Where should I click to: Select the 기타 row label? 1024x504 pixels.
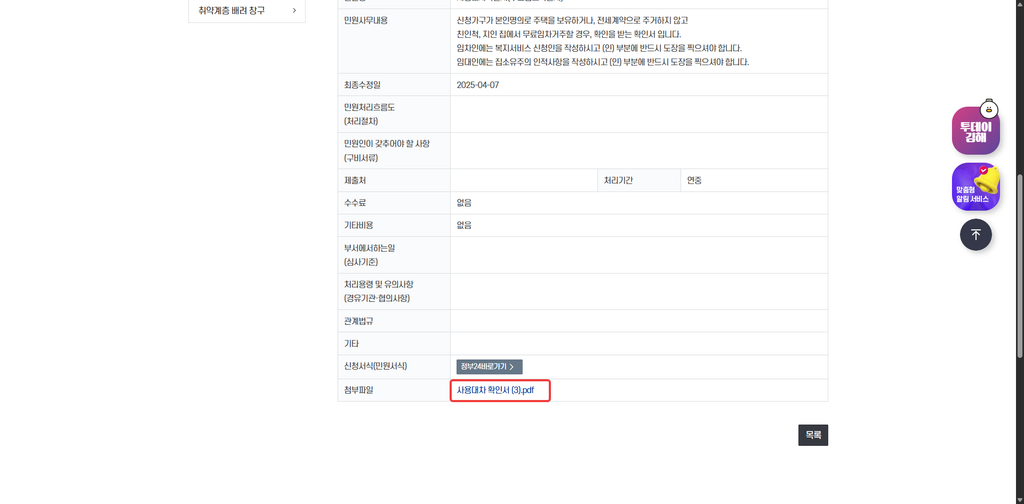click(x=351, y=343)
